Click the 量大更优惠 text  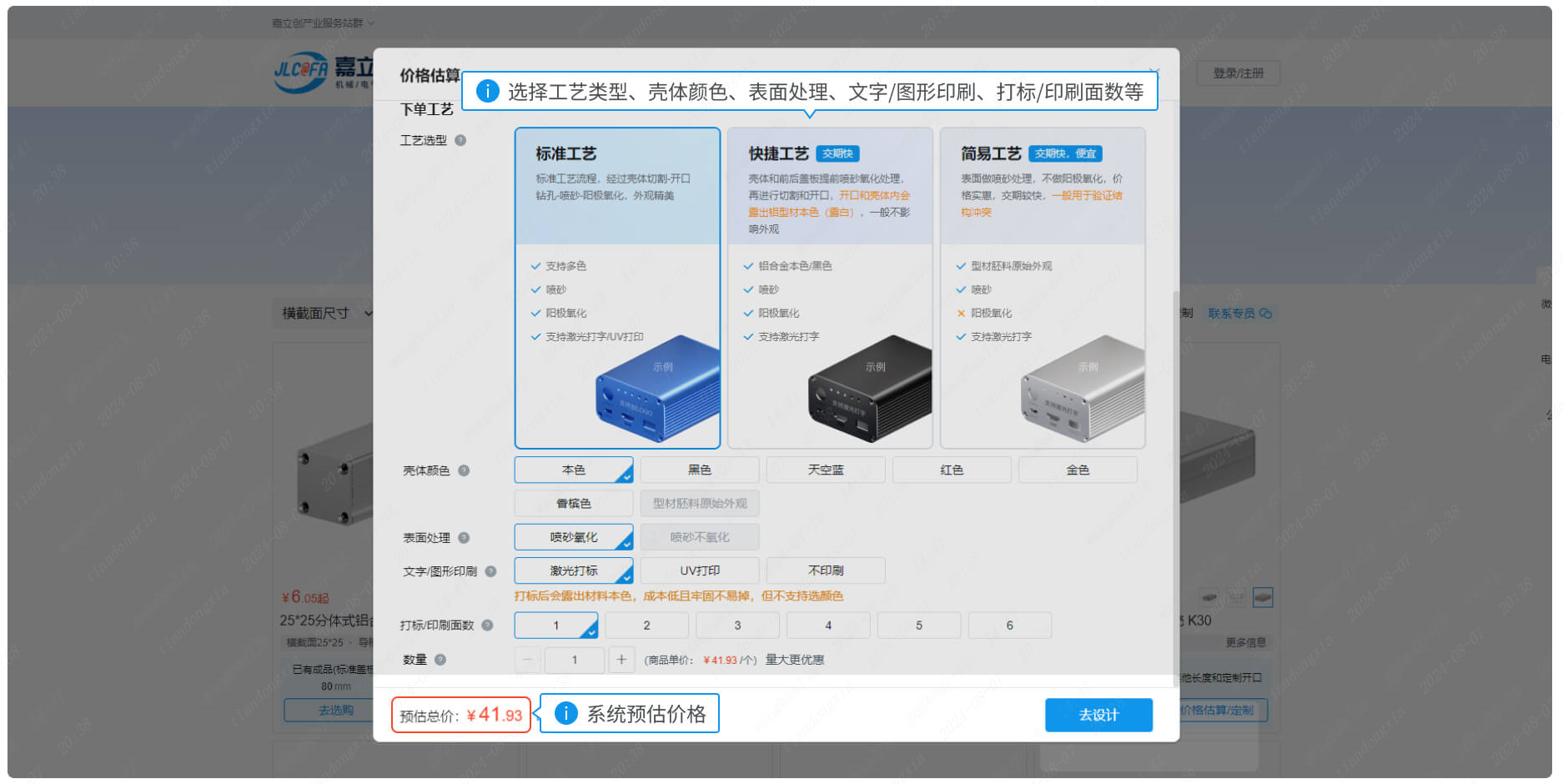point(795,660)
